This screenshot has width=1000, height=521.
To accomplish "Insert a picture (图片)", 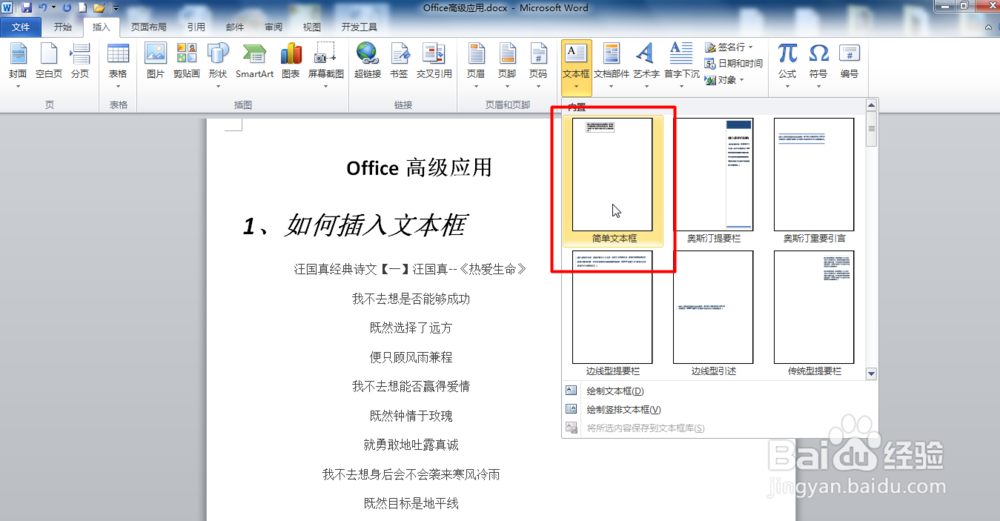I will [156, 62].
